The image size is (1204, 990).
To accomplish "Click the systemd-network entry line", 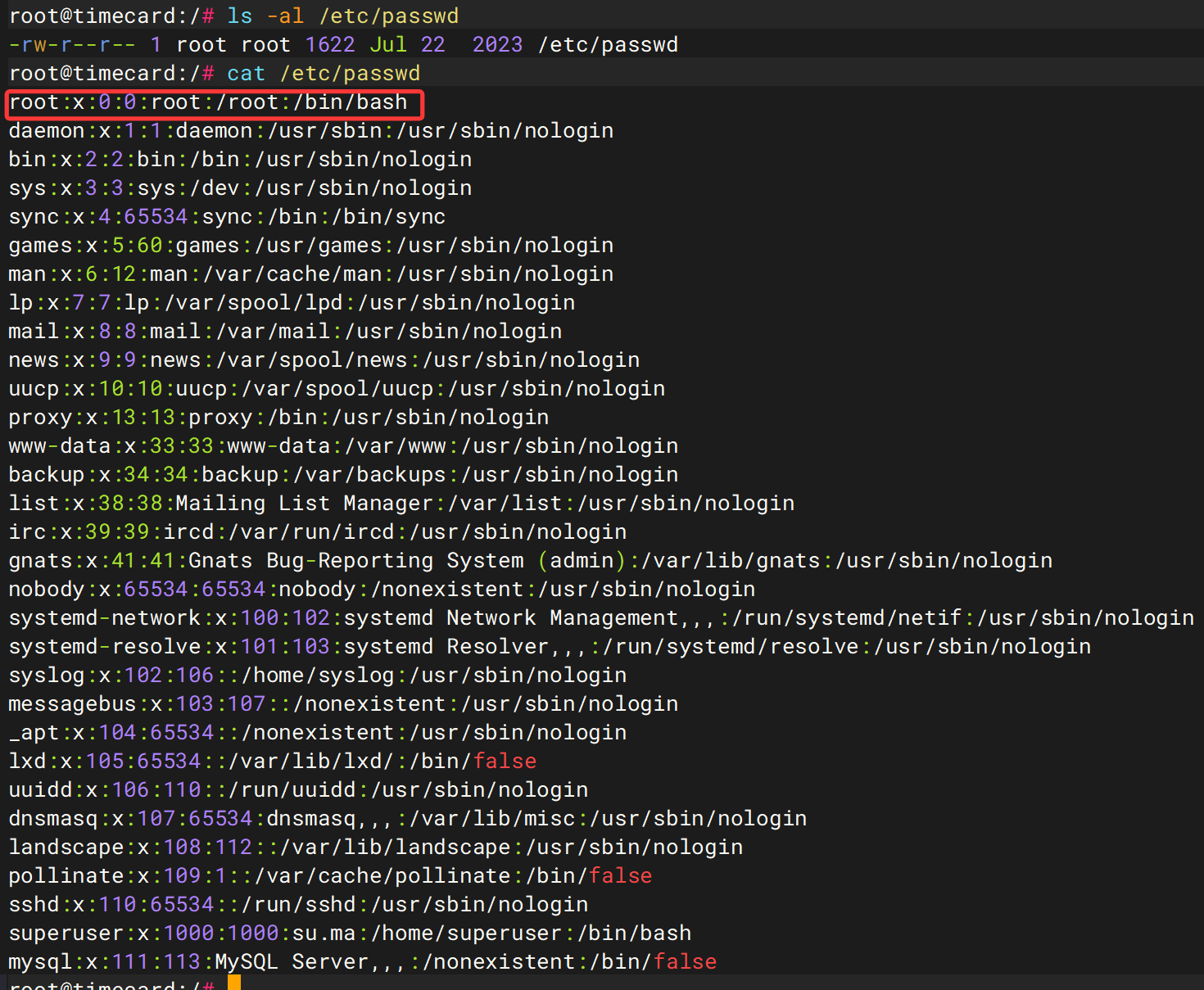I will click(x=602, y=617).
